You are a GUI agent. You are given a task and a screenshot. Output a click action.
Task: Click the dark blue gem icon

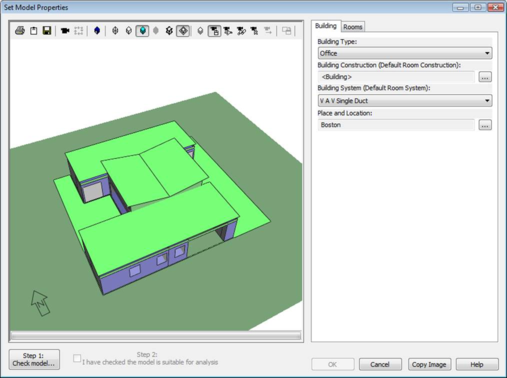pos(97,31)
